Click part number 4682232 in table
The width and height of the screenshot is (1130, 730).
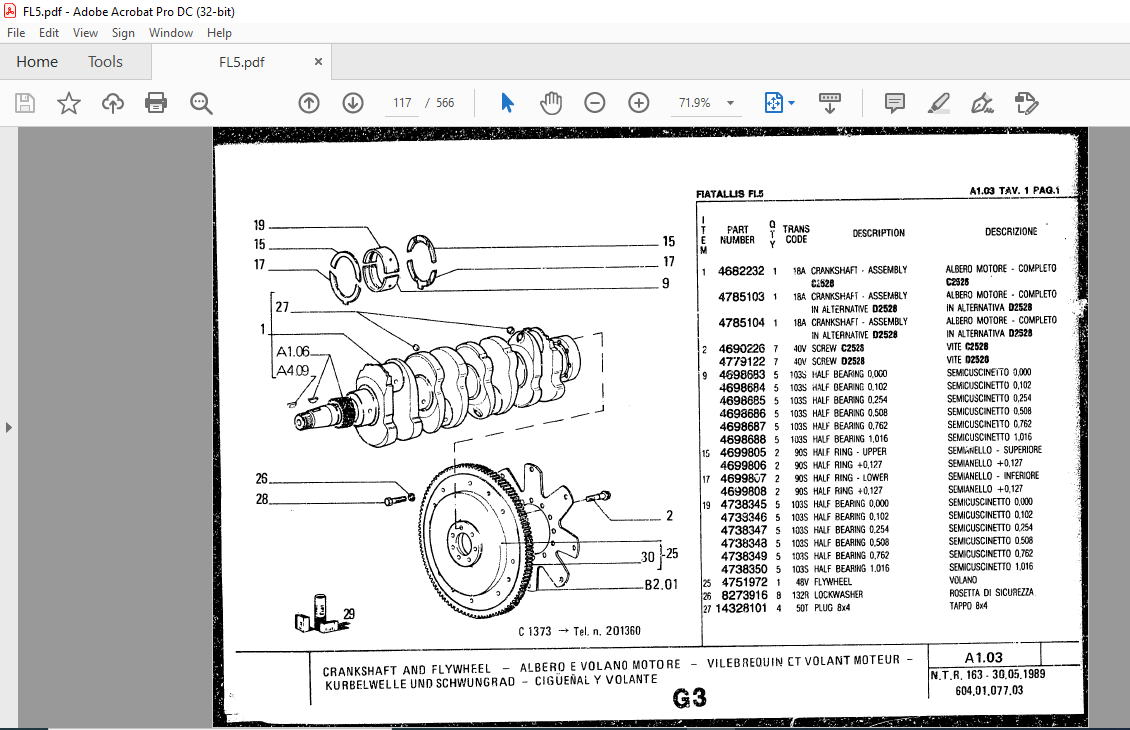pyautogui.click(x=741, y=271)
